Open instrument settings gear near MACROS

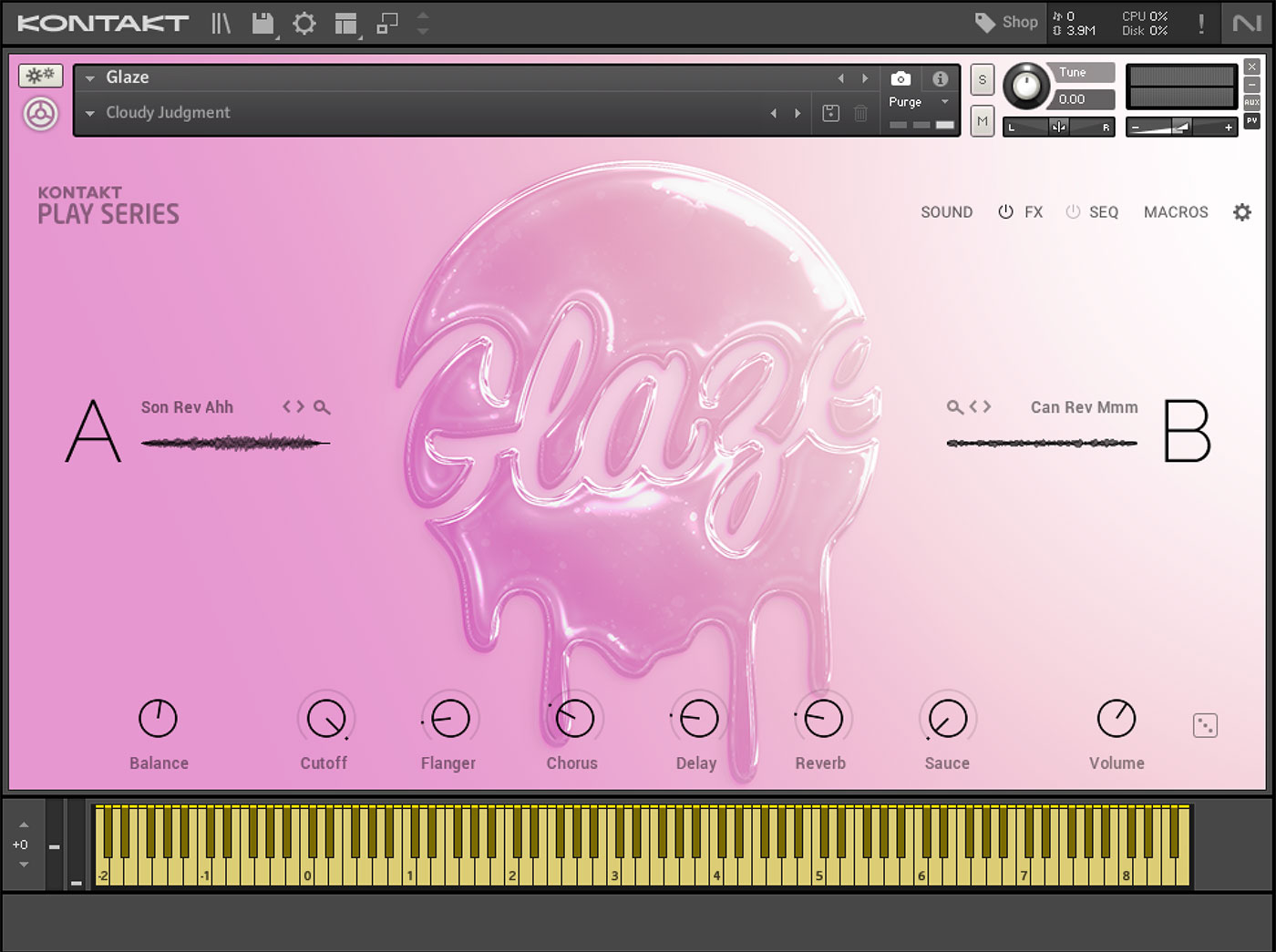[x=1242, y=212]
